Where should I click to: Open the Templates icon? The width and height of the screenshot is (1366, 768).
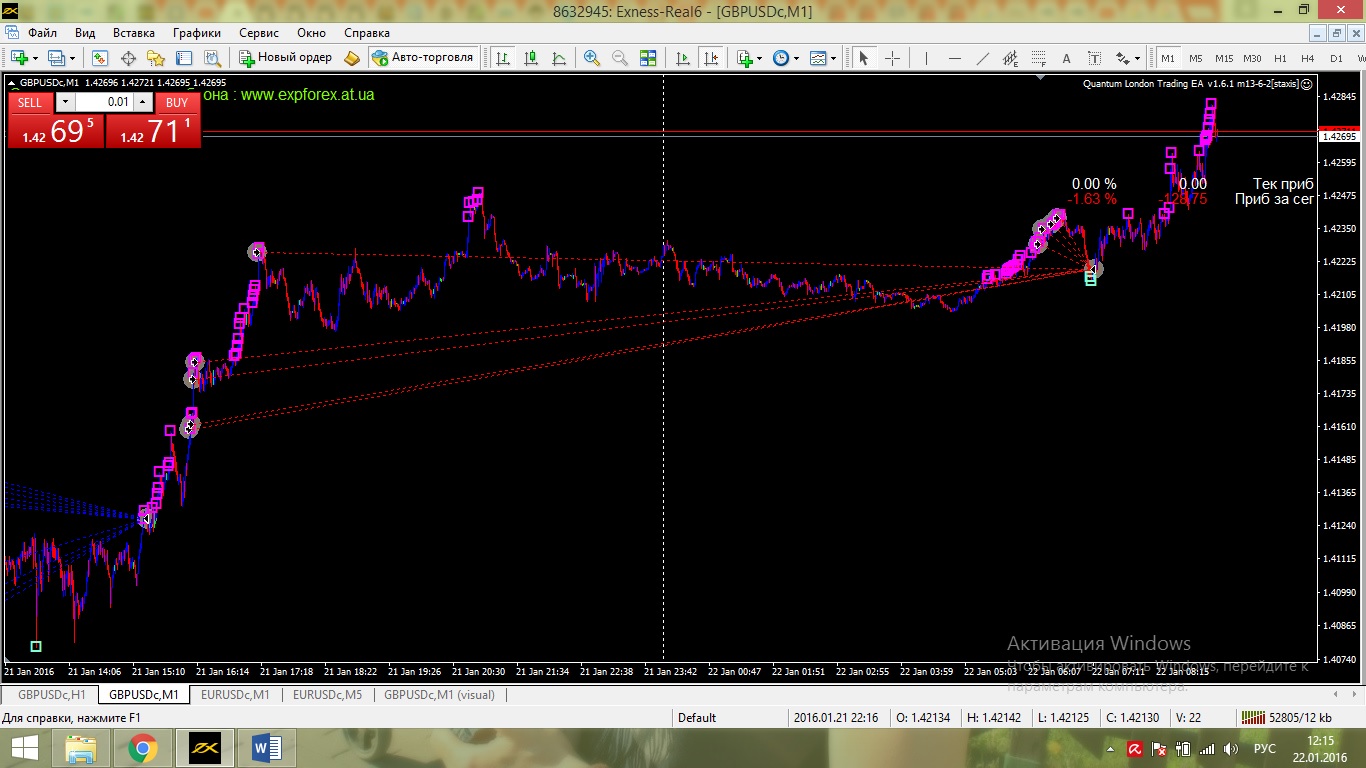(818, 58)
